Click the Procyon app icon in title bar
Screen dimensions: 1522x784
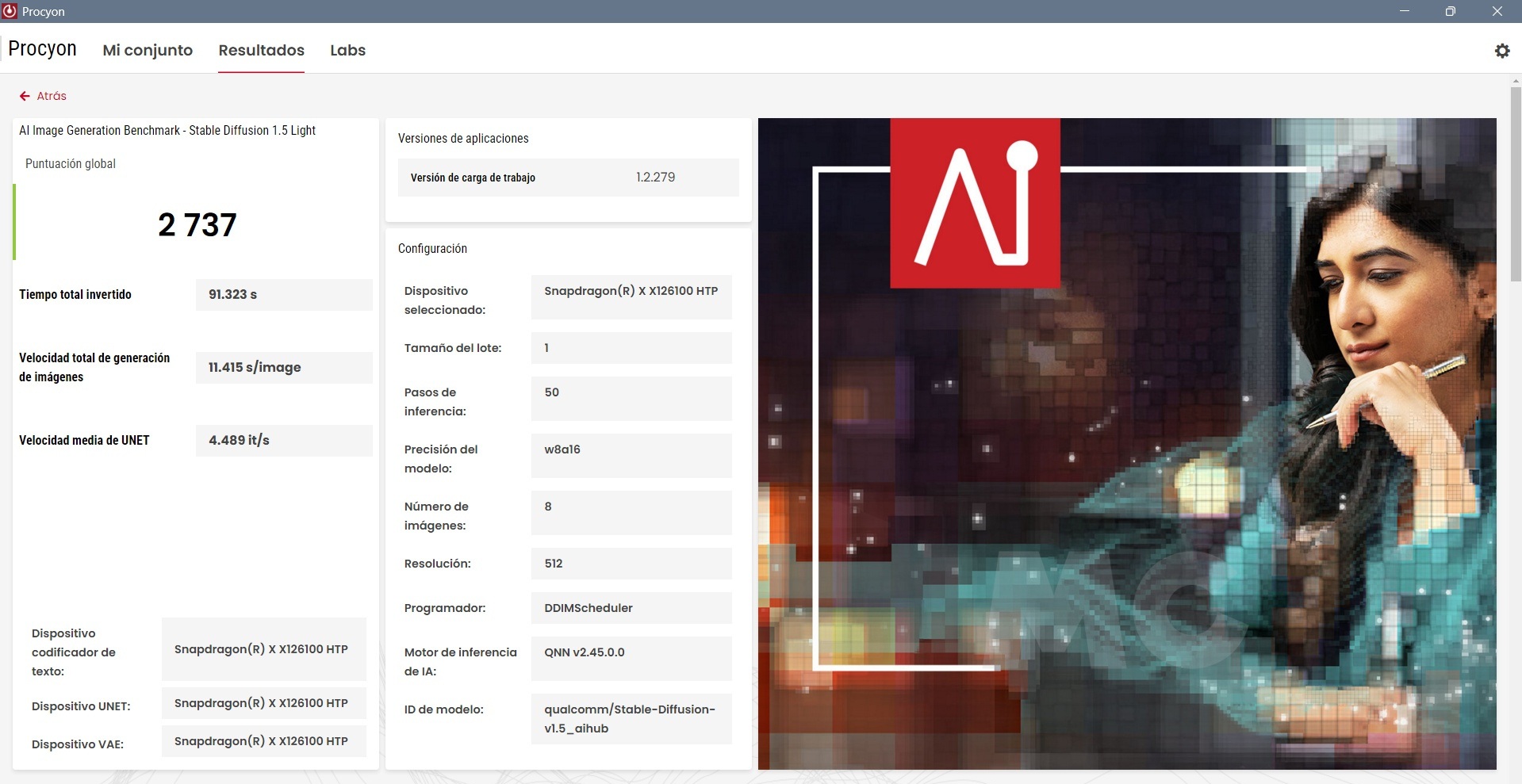click(10, 11)
